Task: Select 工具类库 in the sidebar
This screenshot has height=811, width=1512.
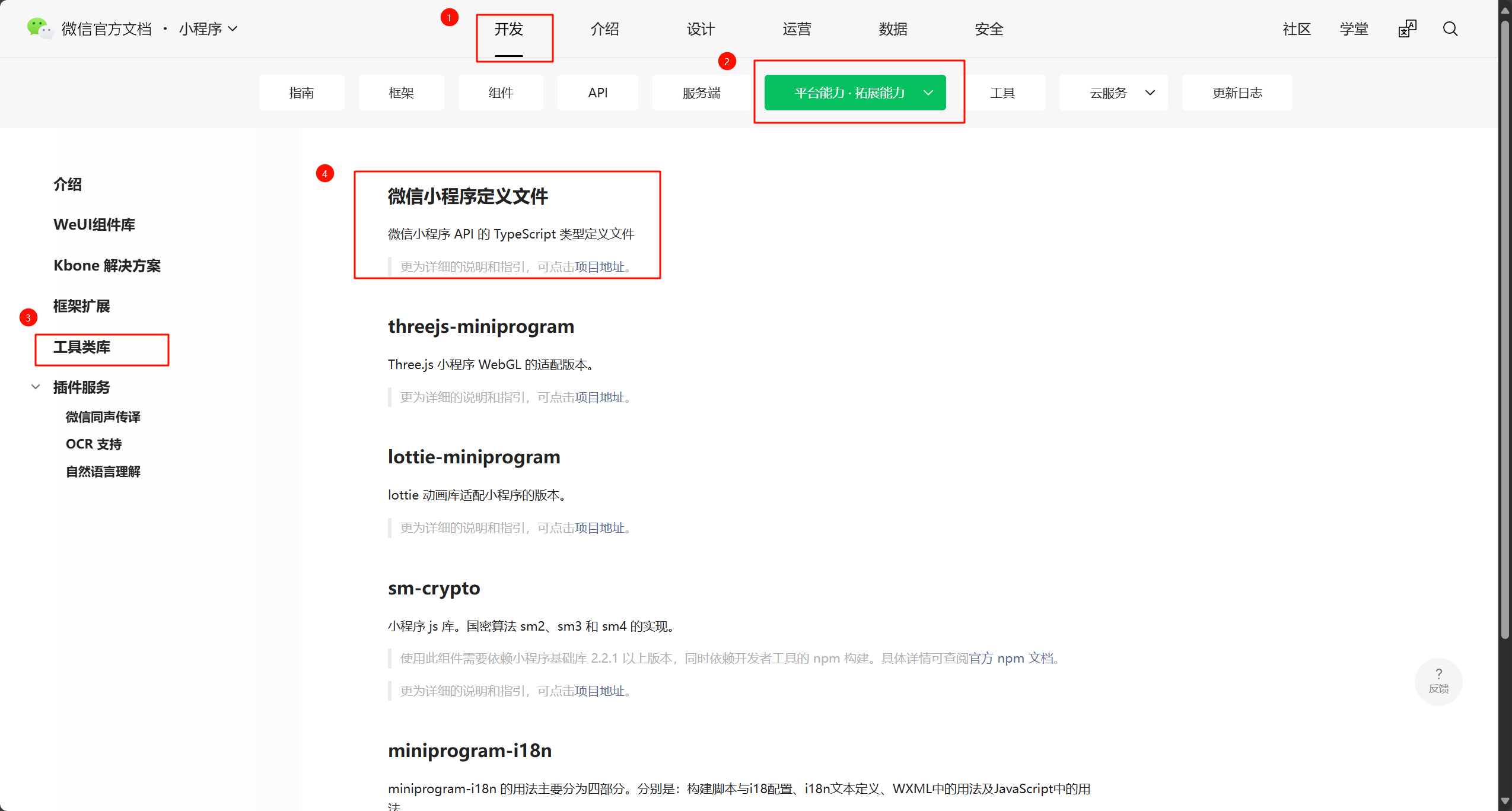Action: tap(82, 347)
